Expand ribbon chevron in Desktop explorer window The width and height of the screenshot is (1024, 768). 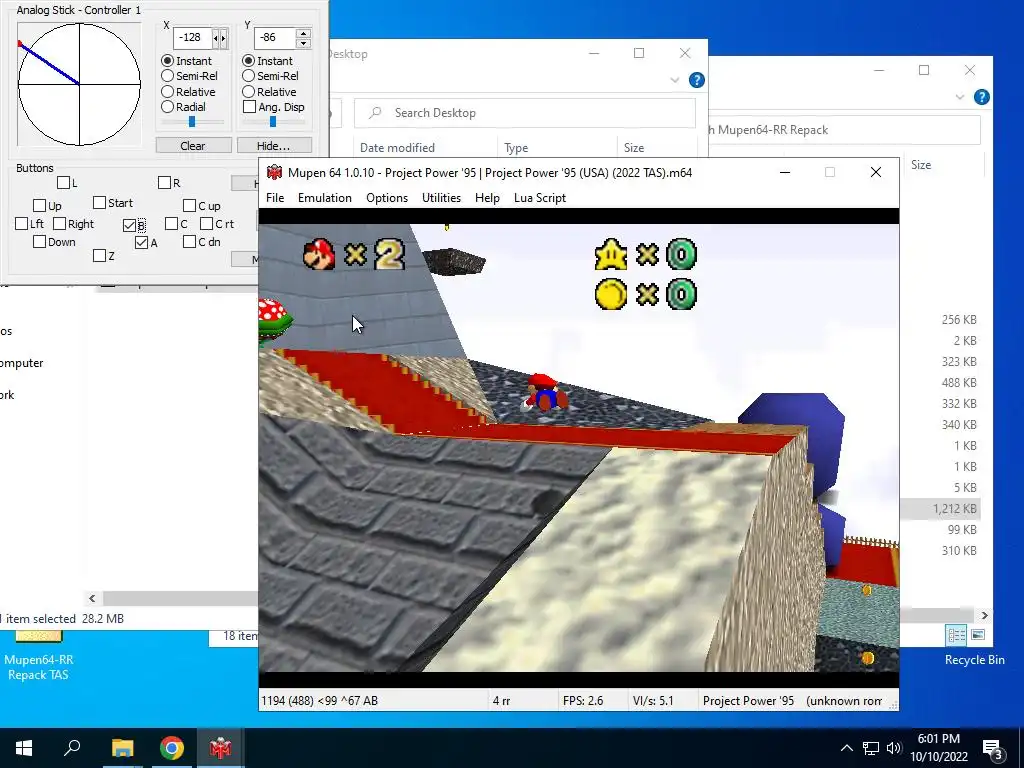pyautogui.click(x=675, y=80)
